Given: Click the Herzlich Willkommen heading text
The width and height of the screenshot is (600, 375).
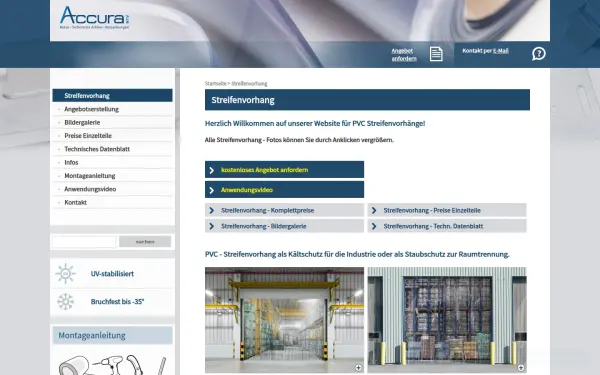Looking at the screenshot, I should 315,123.
